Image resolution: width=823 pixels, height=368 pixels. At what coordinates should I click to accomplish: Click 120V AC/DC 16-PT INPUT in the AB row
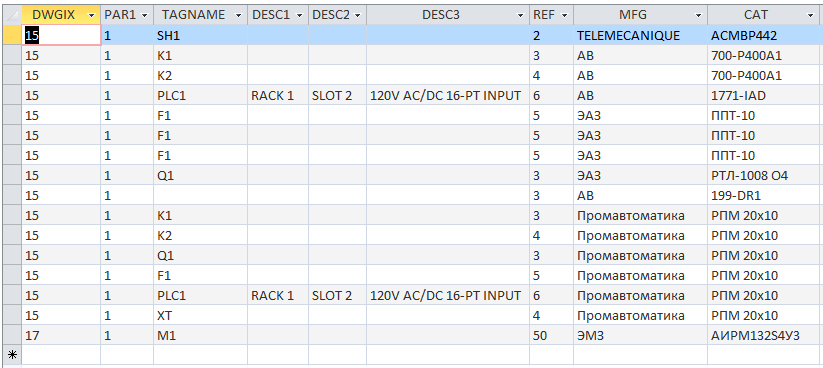(448, 96)
